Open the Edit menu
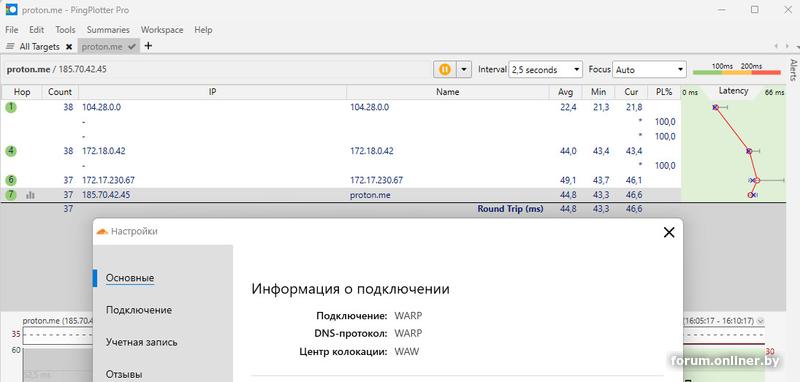The height and width of the screenshot is (382, 800). pyautogui.click(x=36, y=30)
